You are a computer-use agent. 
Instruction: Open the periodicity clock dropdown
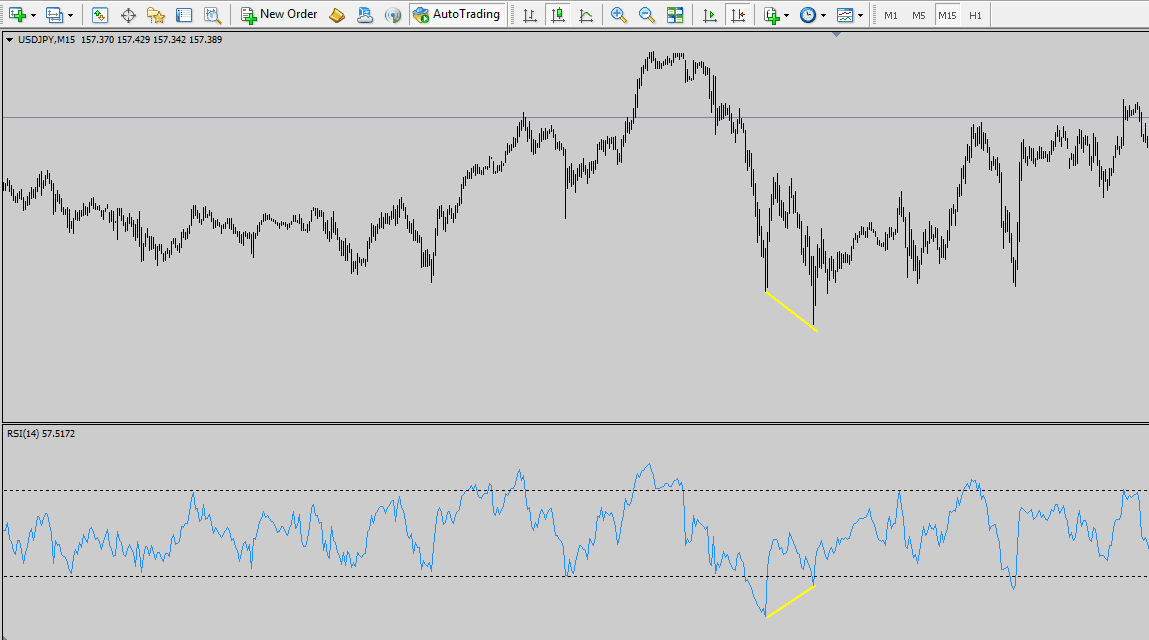[823, 16]
